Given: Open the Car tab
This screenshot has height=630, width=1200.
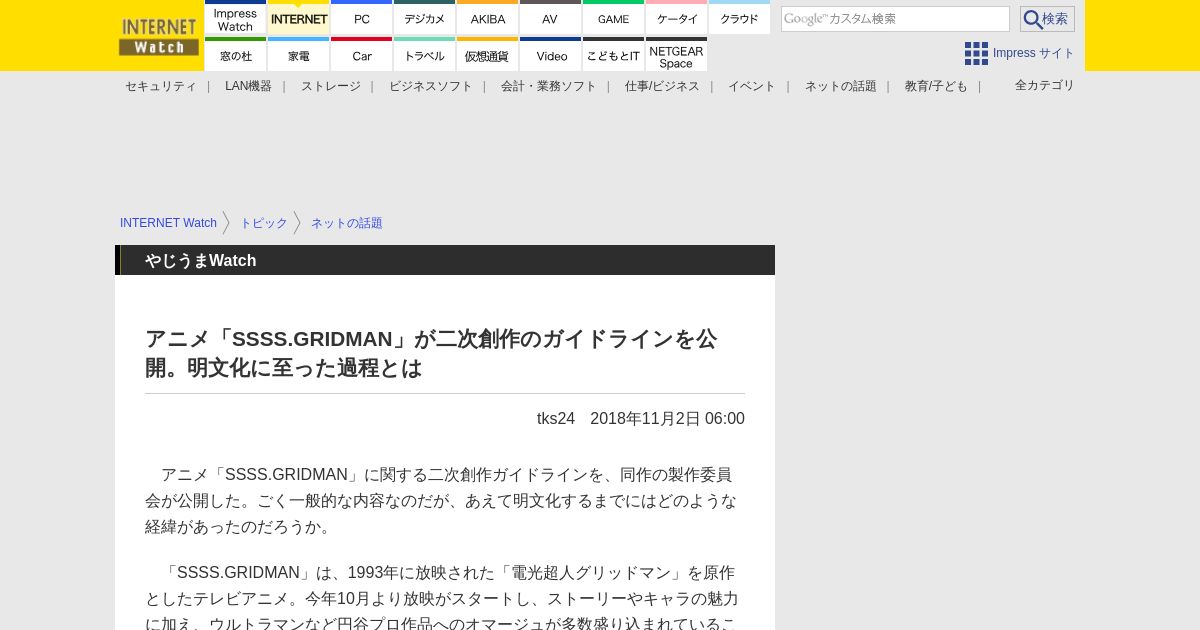Looking at the screenshot, I should (362, 55).
